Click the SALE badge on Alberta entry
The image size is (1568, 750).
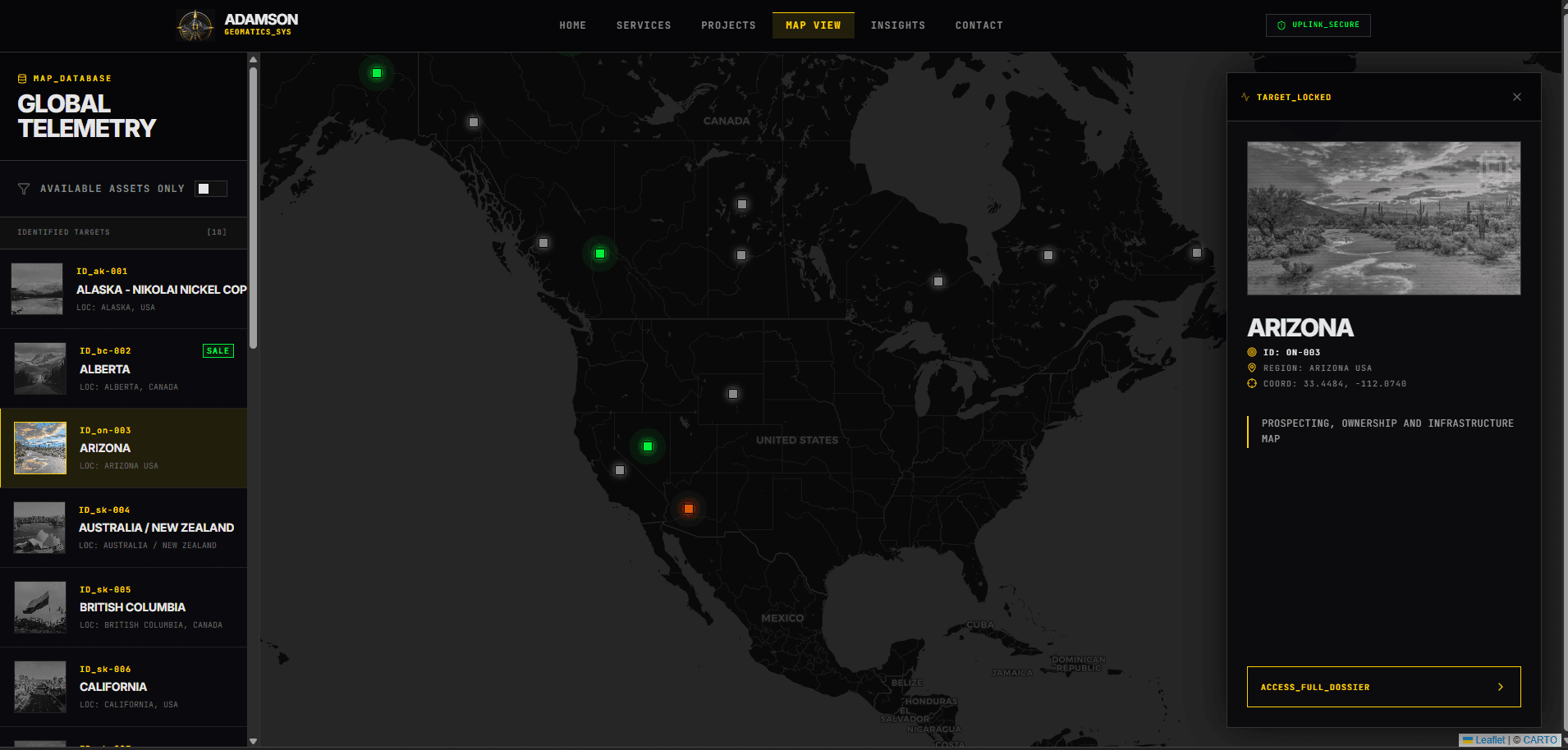pyautogui.click(x=218, y=350)
